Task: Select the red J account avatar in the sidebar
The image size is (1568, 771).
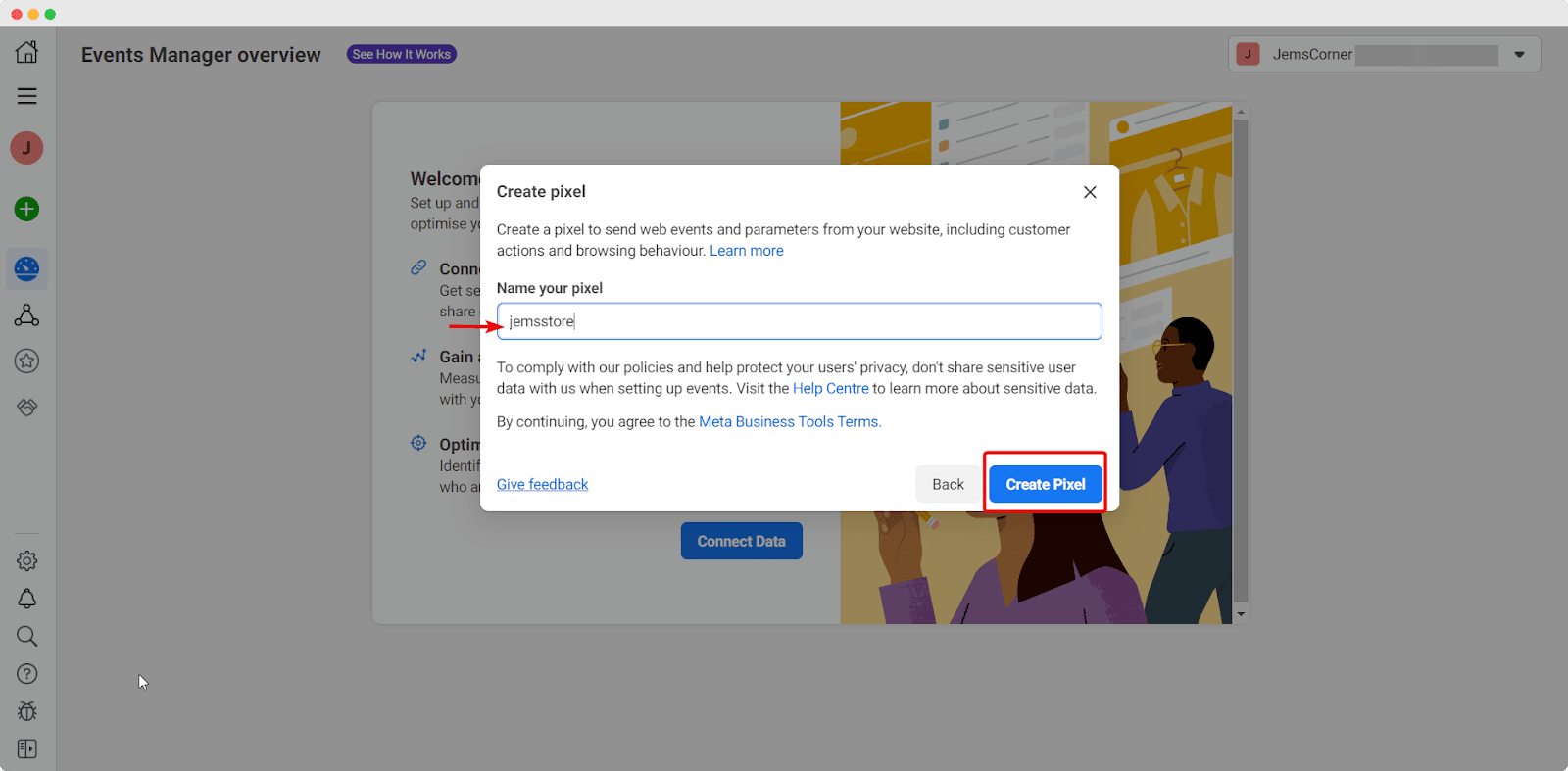Action: click(x=26, y=148)
